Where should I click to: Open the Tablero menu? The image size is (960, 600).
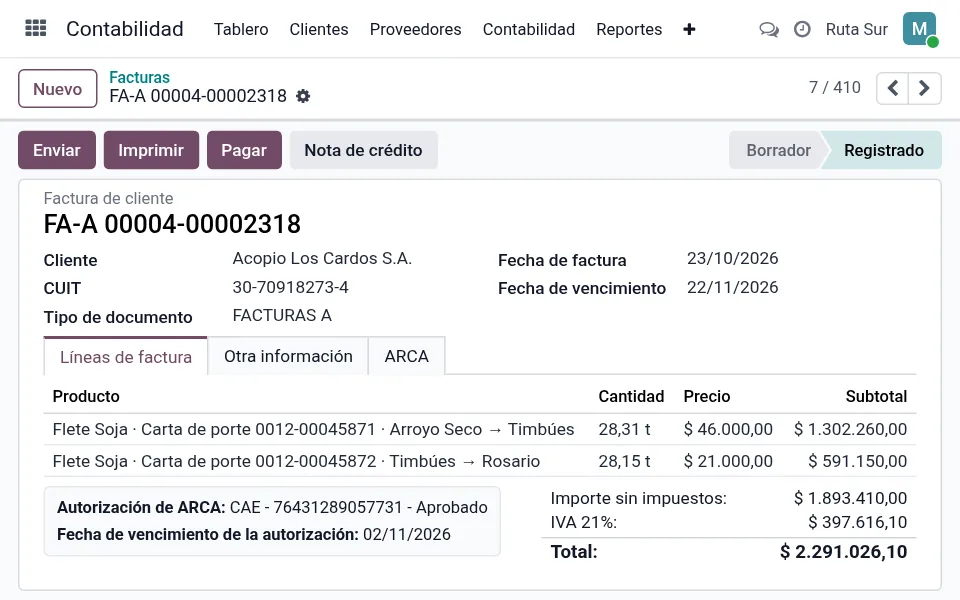click(x=241, y=29)
